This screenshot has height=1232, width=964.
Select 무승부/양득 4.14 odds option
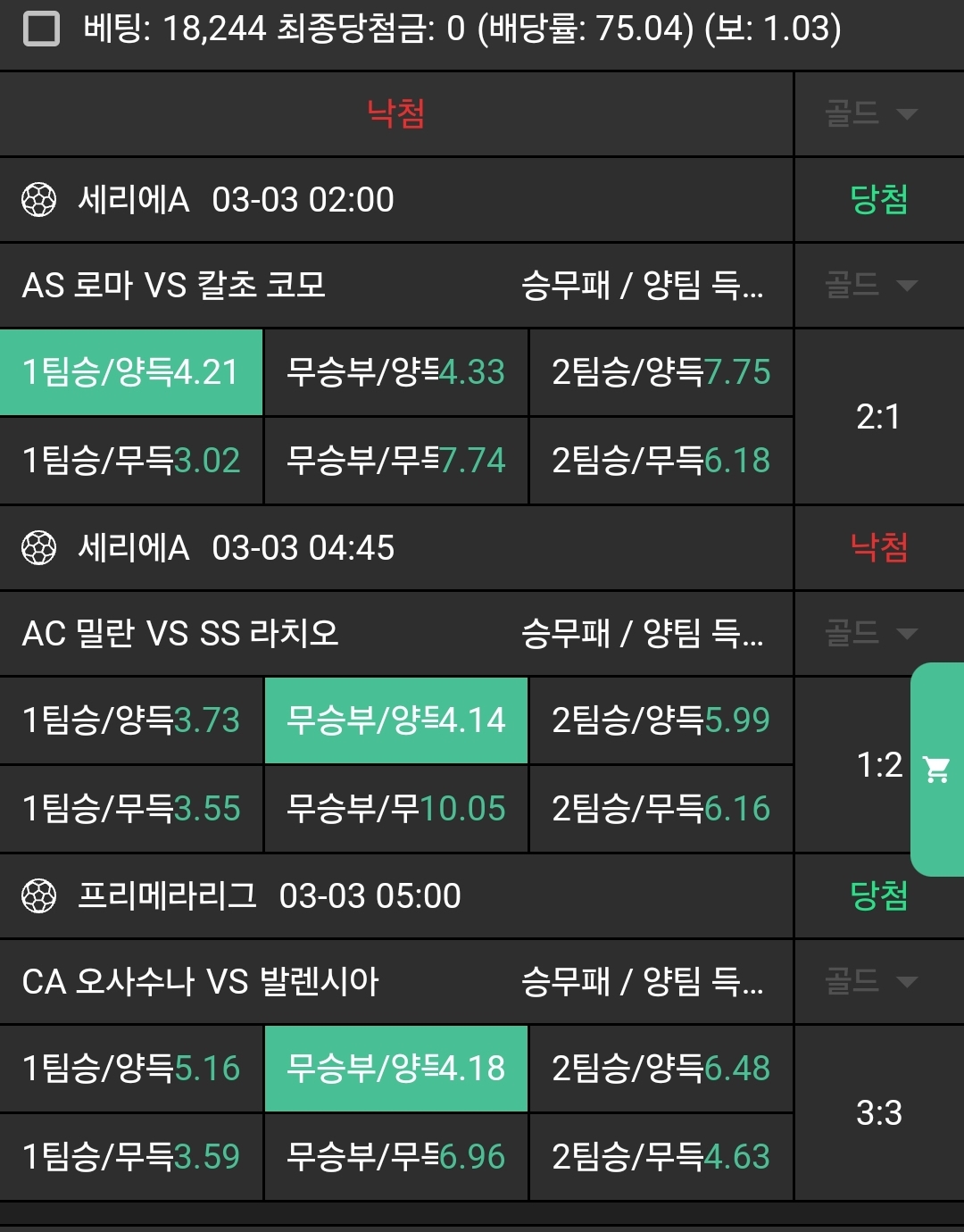click(x=396, y=720)
